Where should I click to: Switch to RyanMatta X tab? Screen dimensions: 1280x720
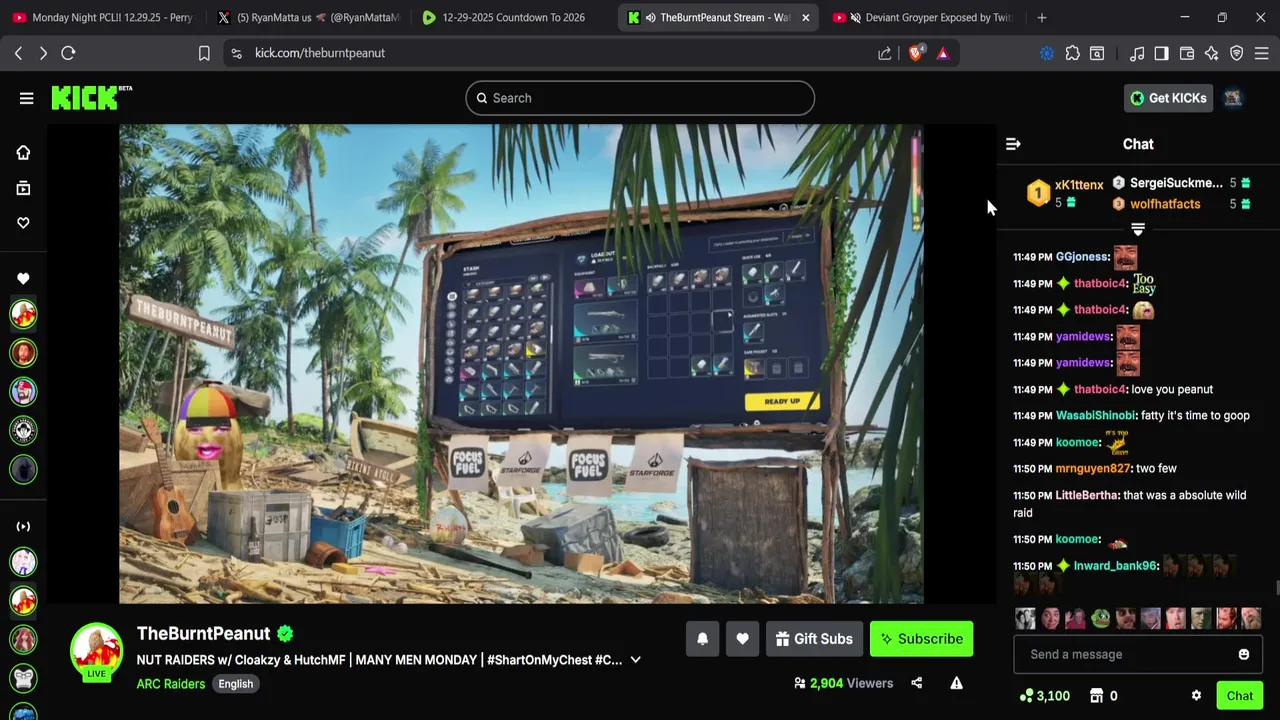tap(307, 17)
